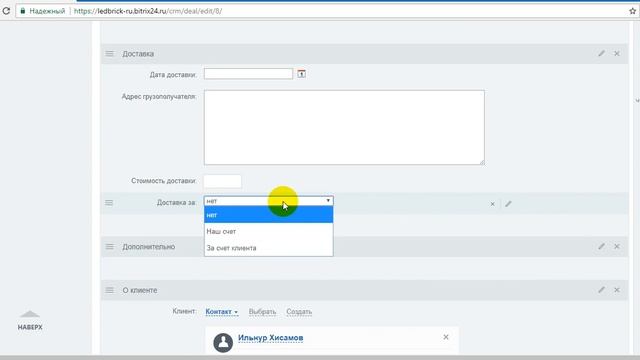The height and width of the screenshot is (360, 640).
Task: Click the НАВЕРХ back-to-top button
Action: [x=30, y=320]
